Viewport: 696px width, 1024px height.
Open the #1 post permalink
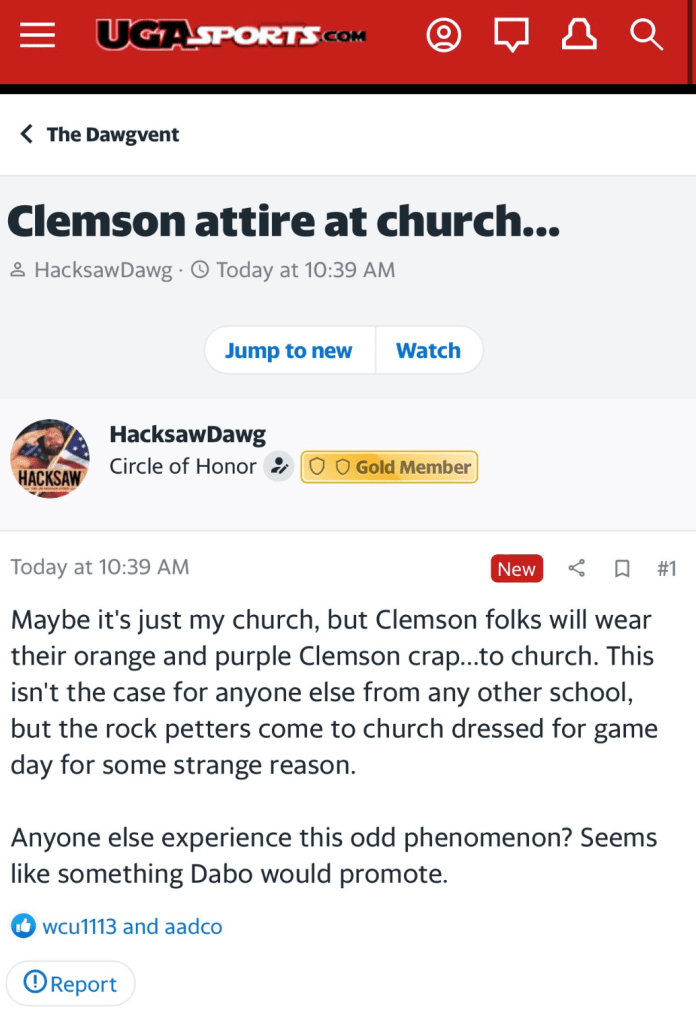[666, 569]
